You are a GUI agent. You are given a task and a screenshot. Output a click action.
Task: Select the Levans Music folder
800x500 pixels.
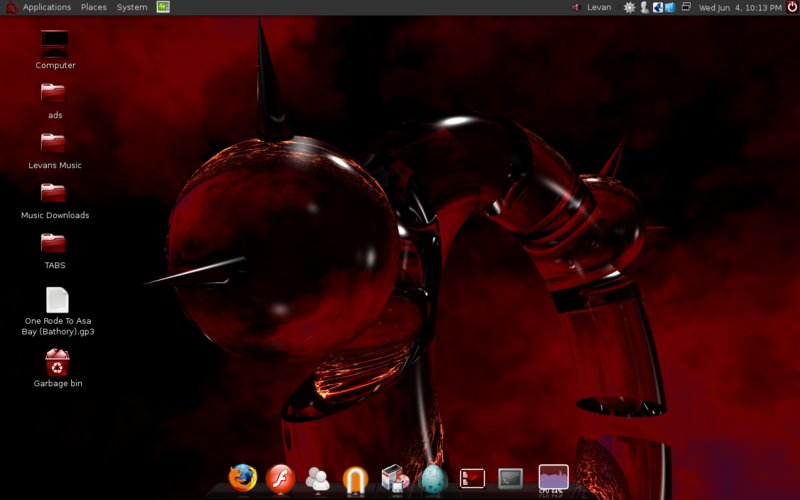[x=53, y=143]
